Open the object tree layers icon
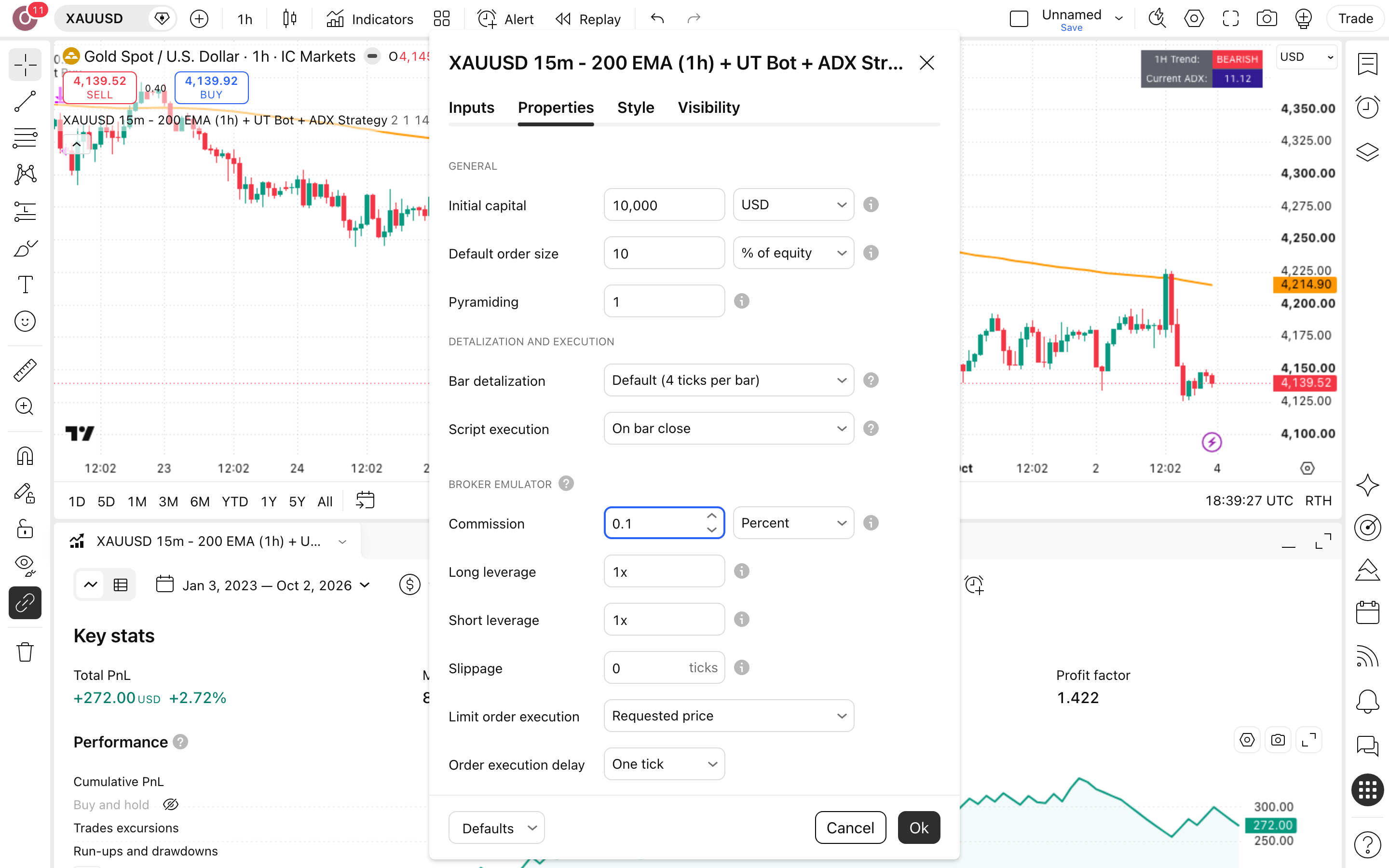The width and height of the screenshot is (1389, 868). pos(1367,152)
